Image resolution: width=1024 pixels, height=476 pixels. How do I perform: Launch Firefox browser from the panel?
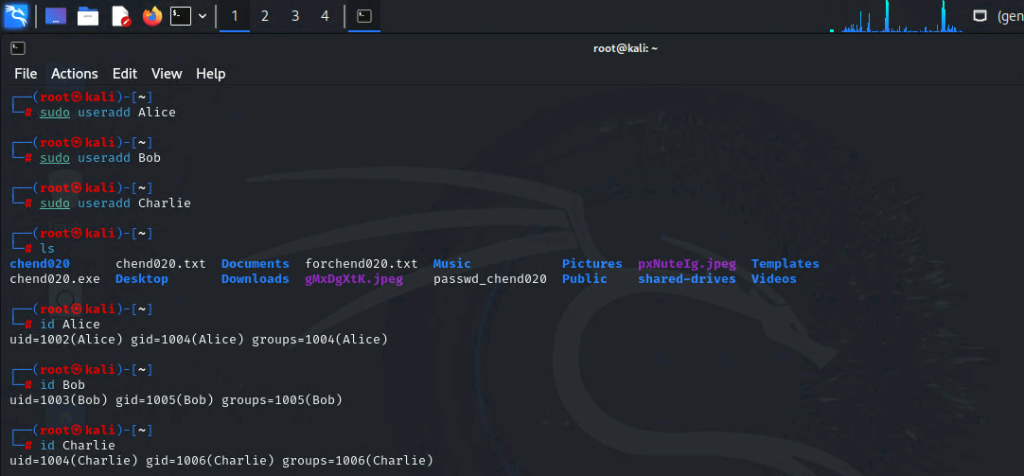tap(152, 16)
